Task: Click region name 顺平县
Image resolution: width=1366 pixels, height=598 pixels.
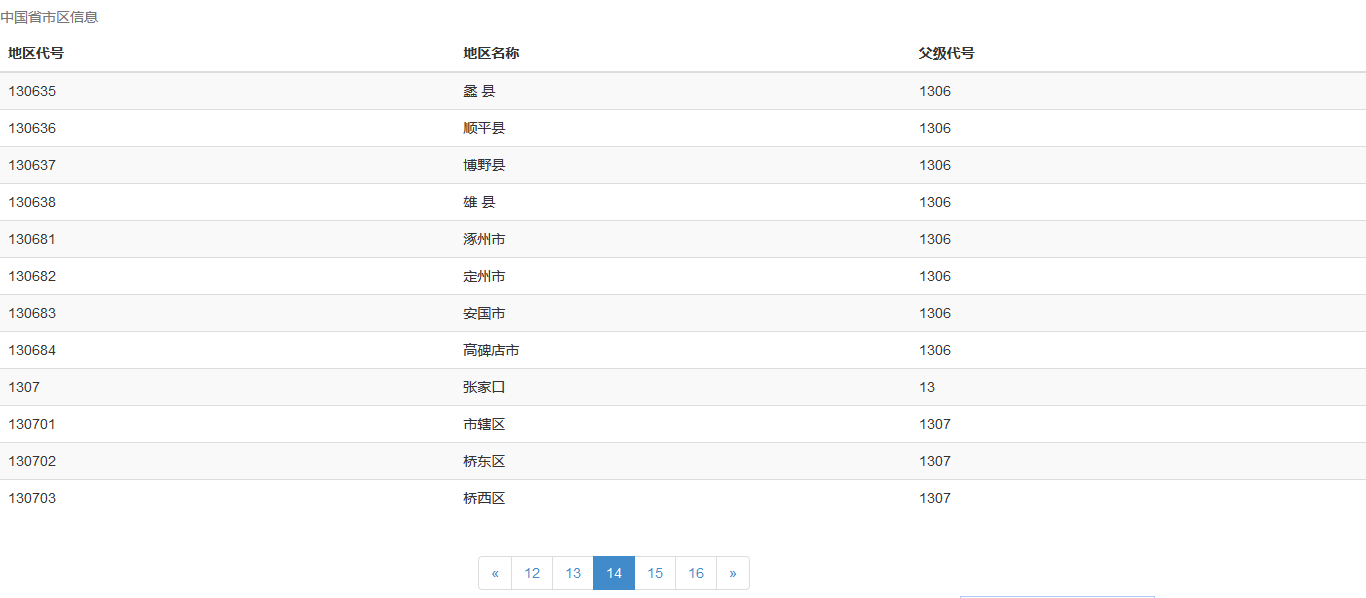Action: pyautogui.click(x=484, y=128)
